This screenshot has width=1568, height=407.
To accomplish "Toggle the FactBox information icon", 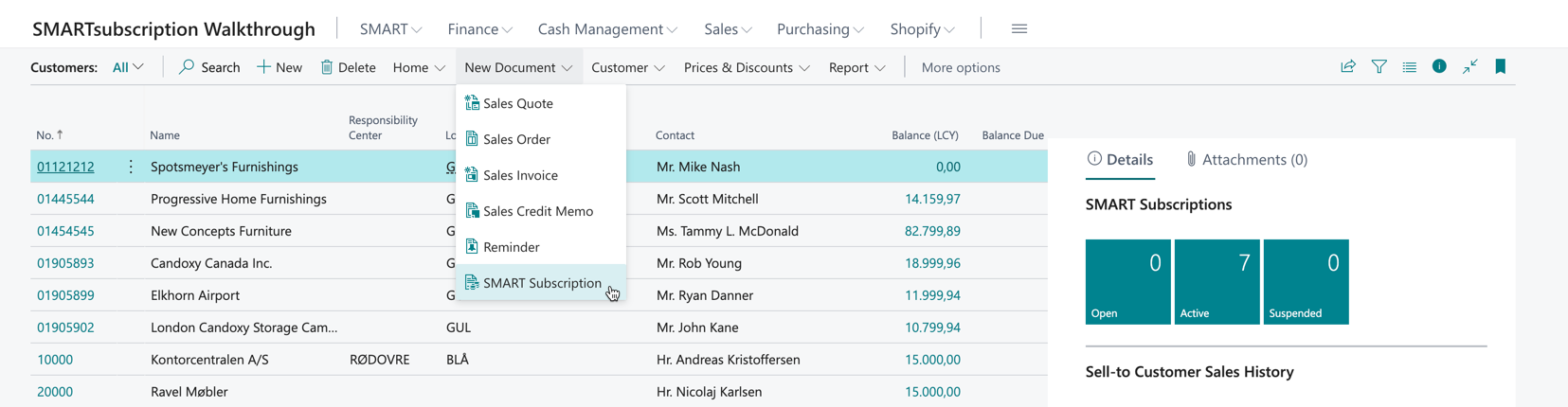I will coord(1439,66).
